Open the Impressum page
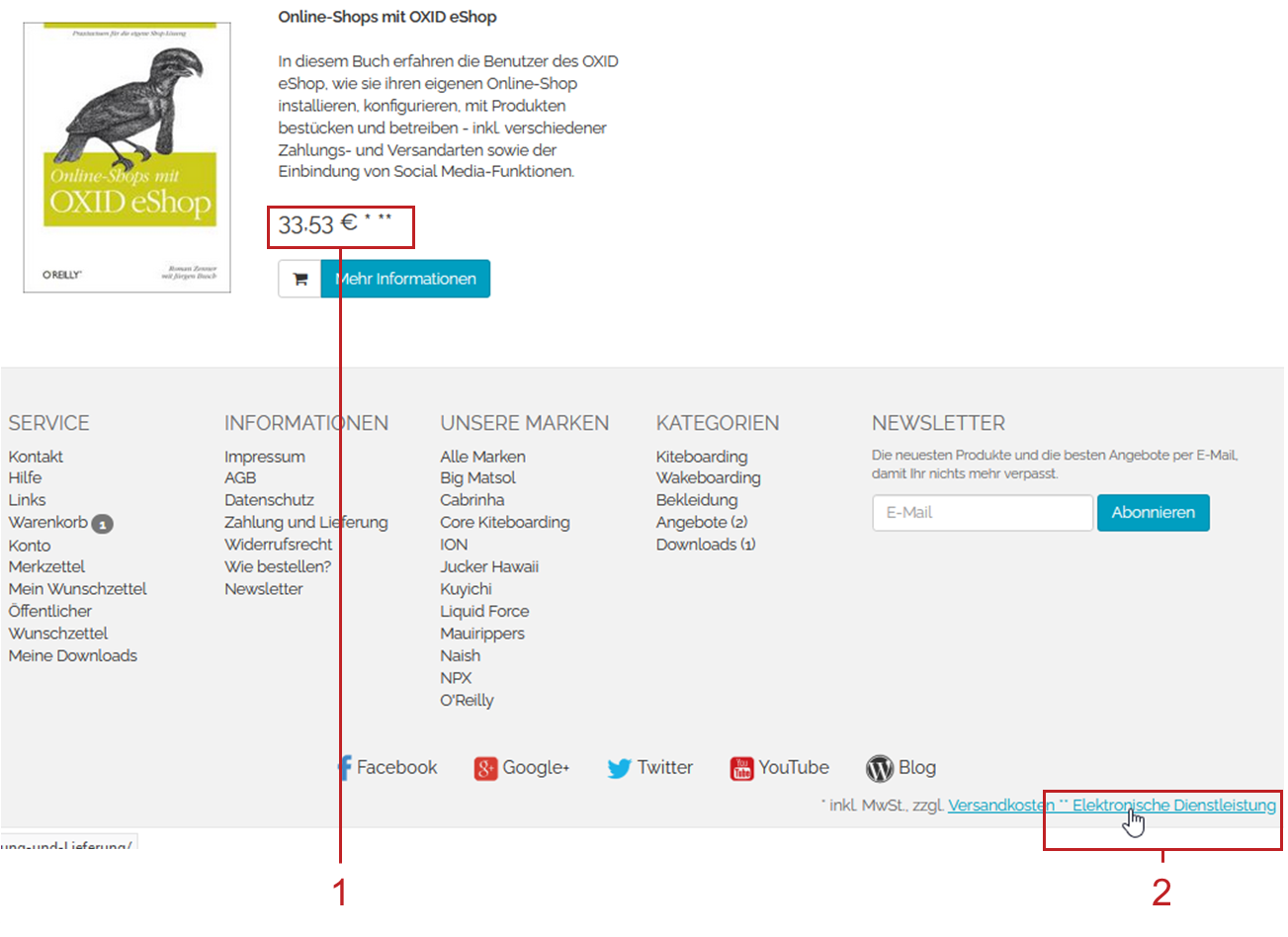Screen dimensions: 1288x937 pyautogui.click(x=265, y=457)
